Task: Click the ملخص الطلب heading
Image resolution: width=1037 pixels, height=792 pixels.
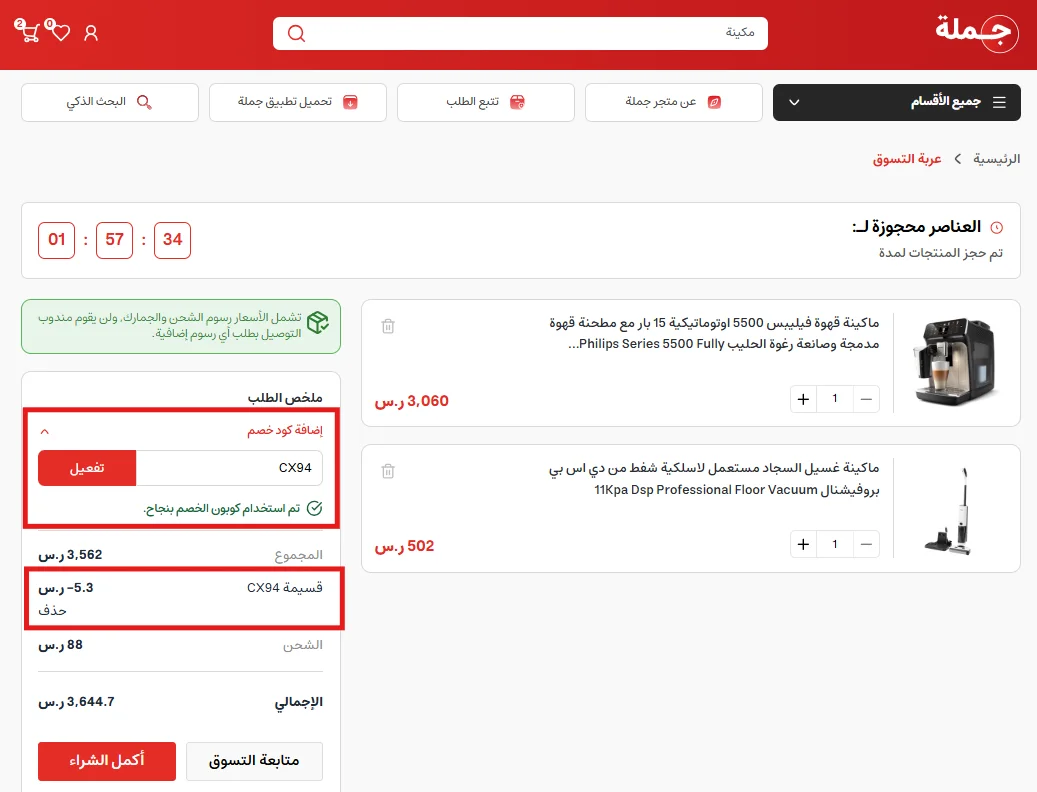Action: (285, 397)
